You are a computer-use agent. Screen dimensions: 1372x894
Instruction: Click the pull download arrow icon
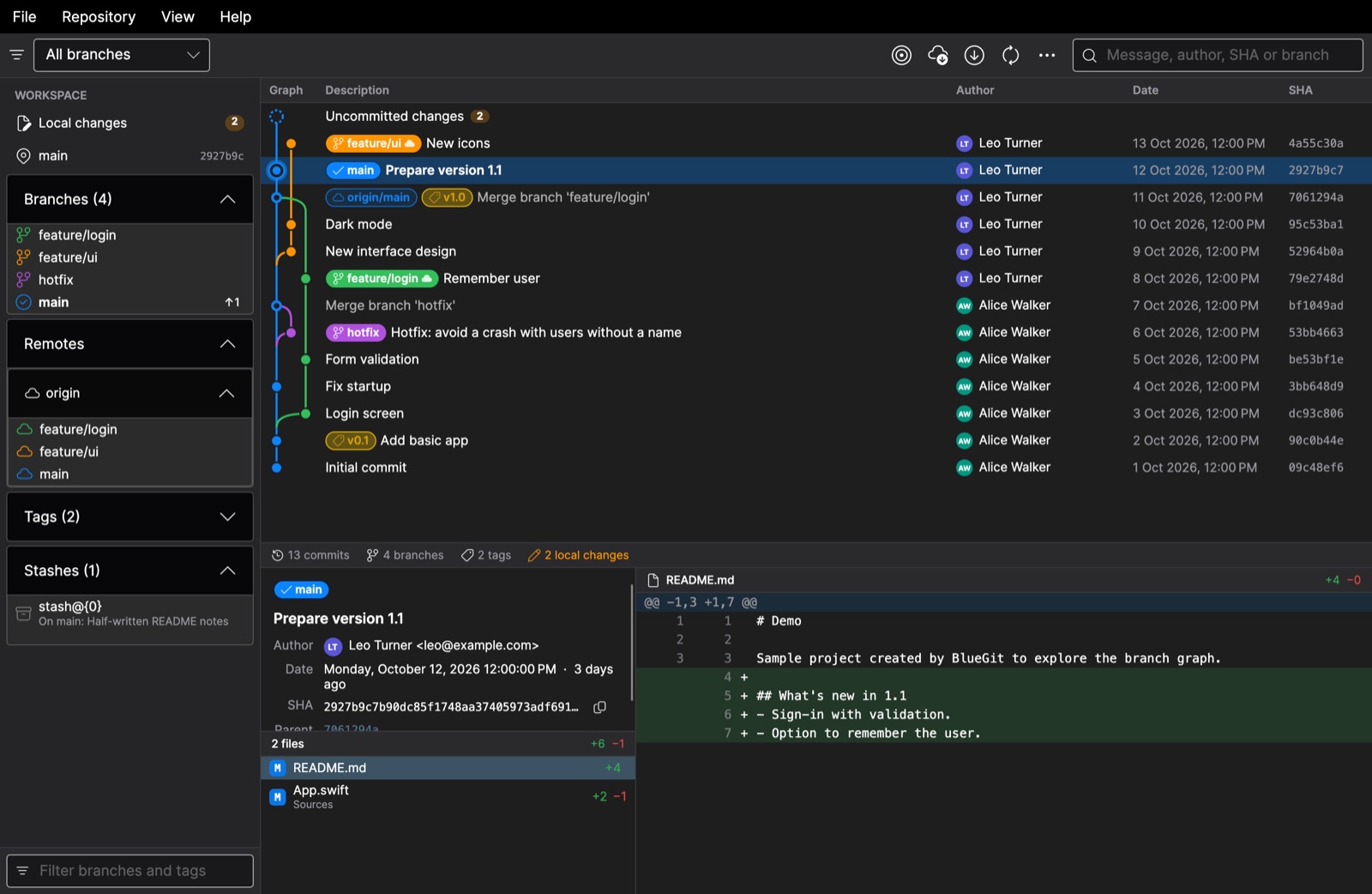(x=974, y=55)
